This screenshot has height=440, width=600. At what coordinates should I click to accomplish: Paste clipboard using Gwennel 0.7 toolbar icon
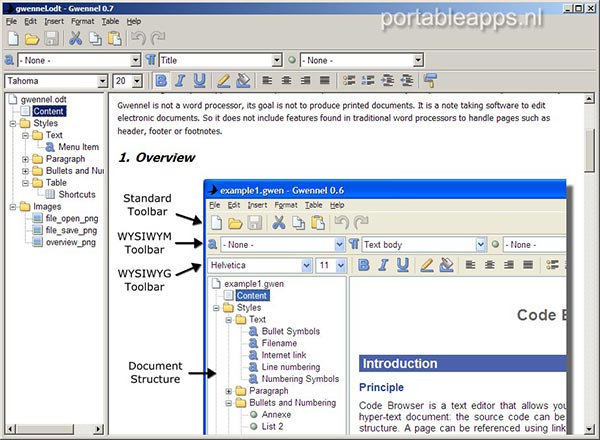coord(114,39)
